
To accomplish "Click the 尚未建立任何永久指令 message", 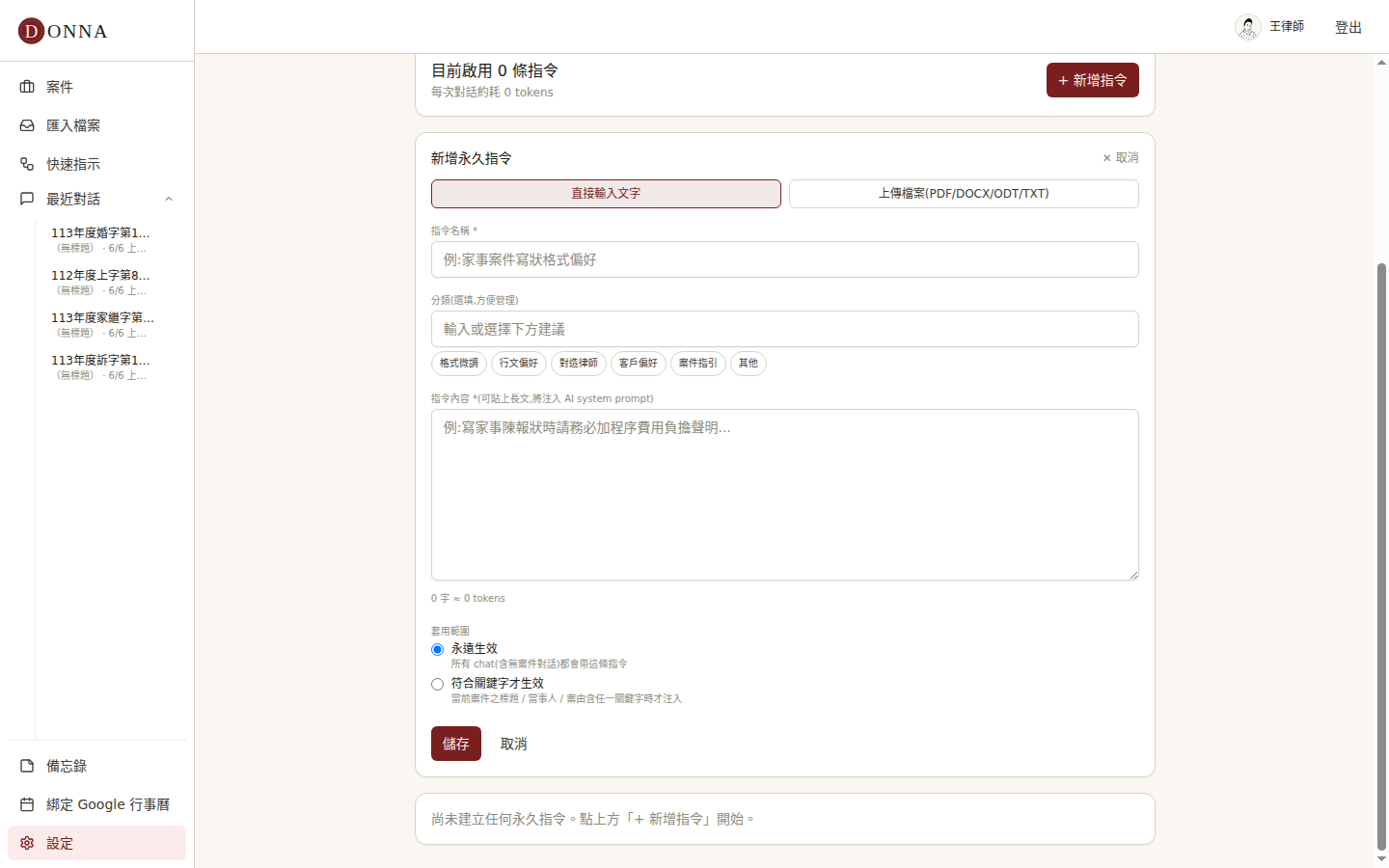I will 593,819.
